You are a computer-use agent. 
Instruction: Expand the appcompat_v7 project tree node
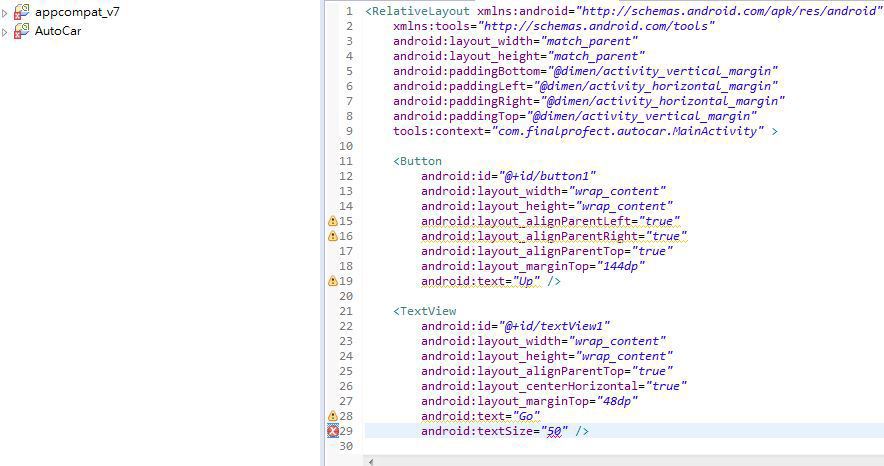(5, 13)
